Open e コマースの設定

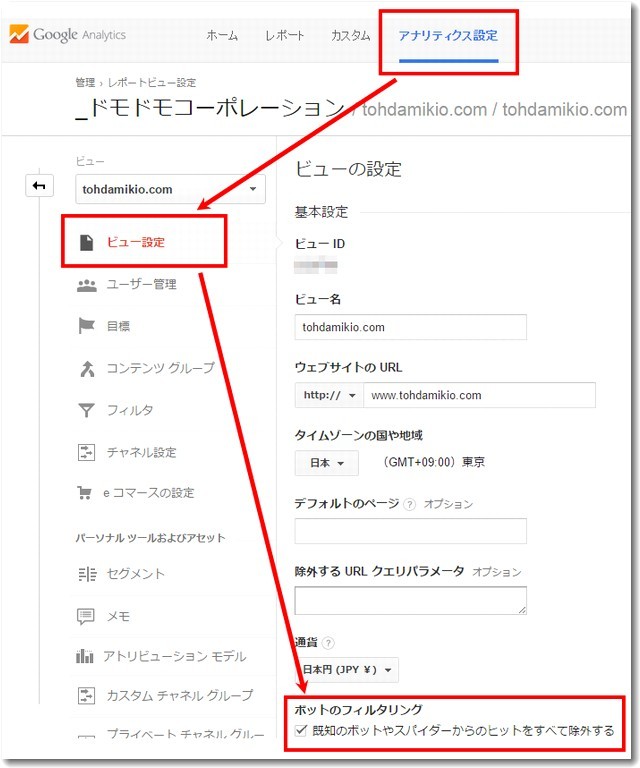click(x=149, y=493)
